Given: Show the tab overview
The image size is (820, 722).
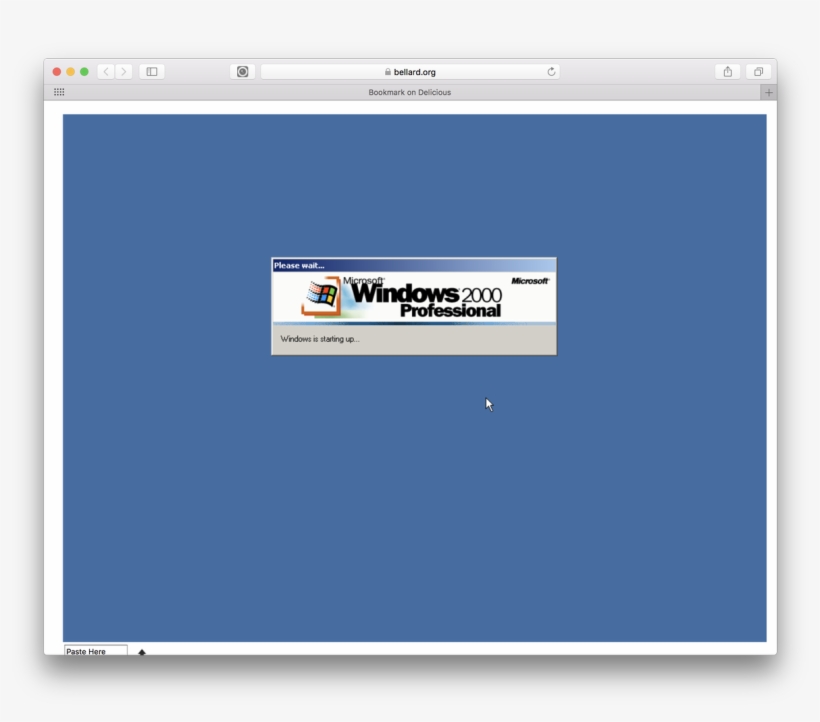Looking at the screenshot, I should click(x=758, y=72).
